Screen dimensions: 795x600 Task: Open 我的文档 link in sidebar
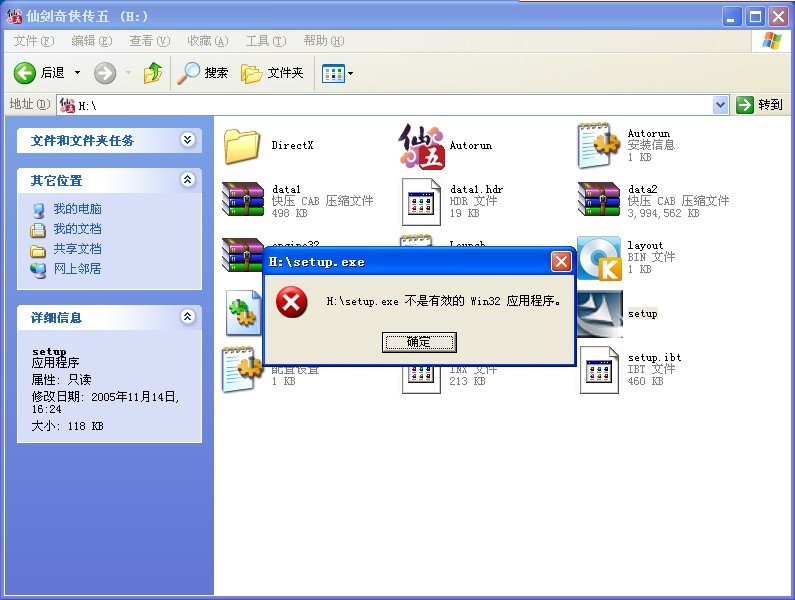[78, 229]
